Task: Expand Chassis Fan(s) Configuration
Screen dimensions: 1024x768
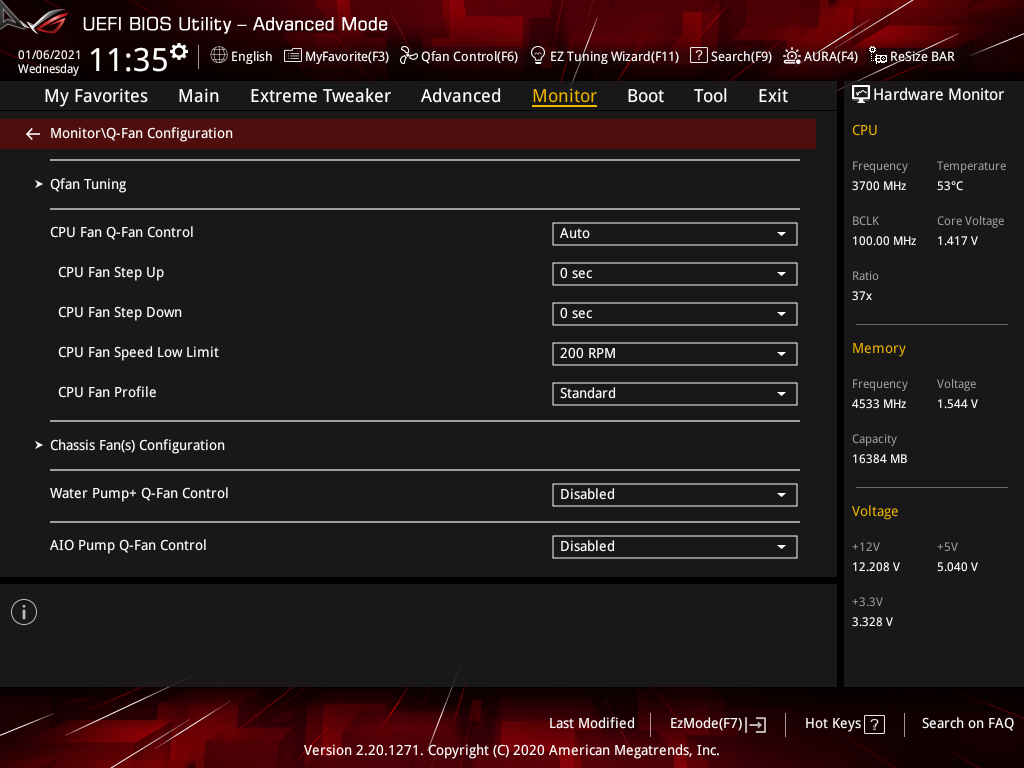Action: (x=137, y=445)
